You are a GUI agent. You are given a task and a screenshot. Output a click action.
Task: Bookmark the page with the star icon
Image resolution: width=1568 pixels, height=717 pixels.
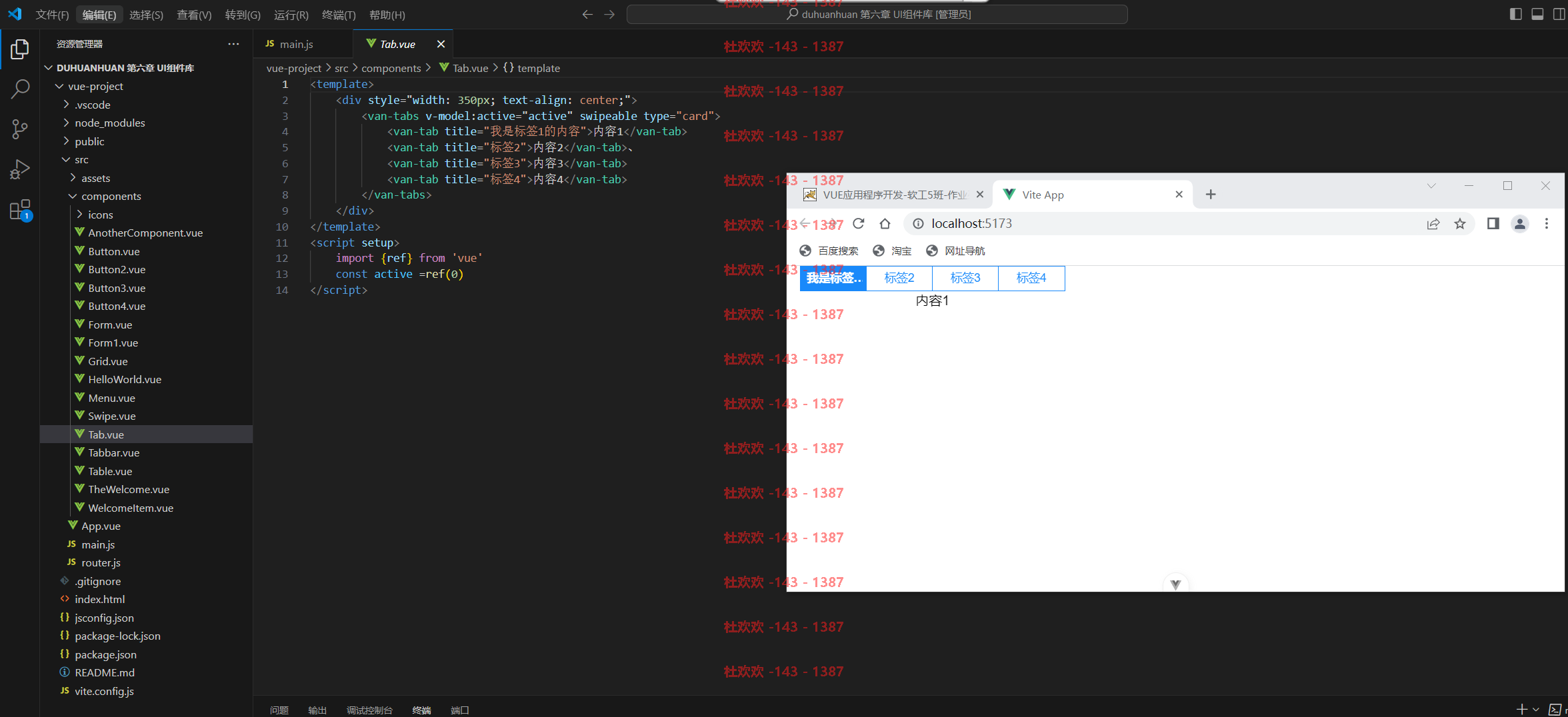[1460, 224]
